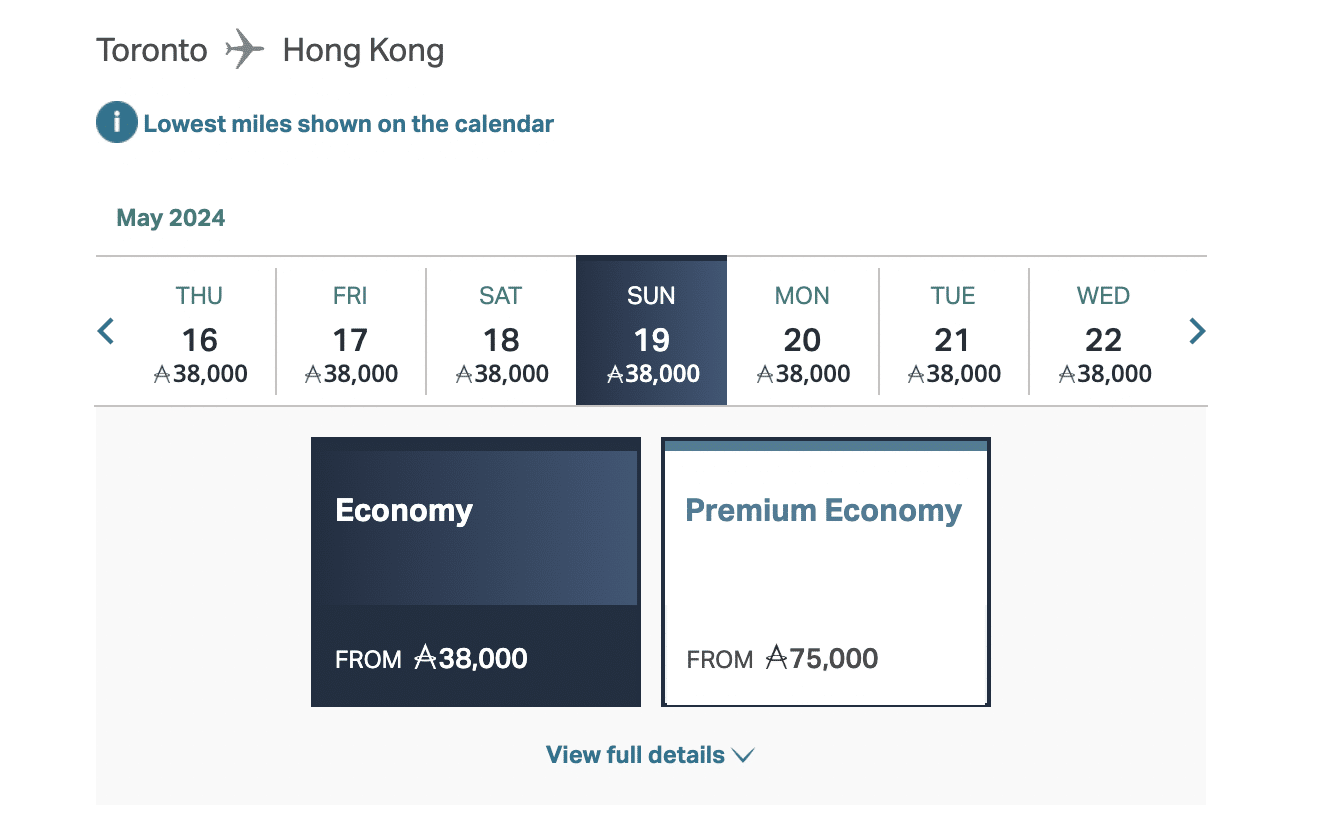The width and height of the screenshot is (1317, 817).
Task: Click the Toronto origin city text
Action: 152,50
